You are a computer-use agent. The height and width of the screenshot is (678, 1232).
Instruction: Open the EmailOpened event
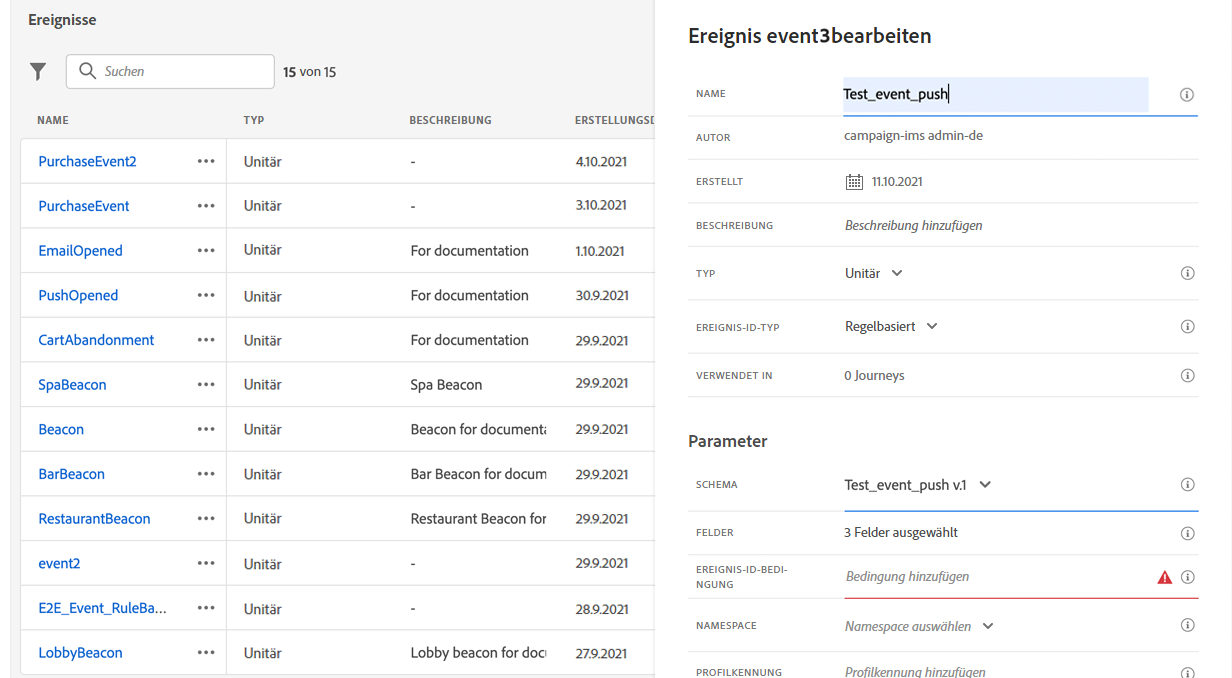coord(80,251)
